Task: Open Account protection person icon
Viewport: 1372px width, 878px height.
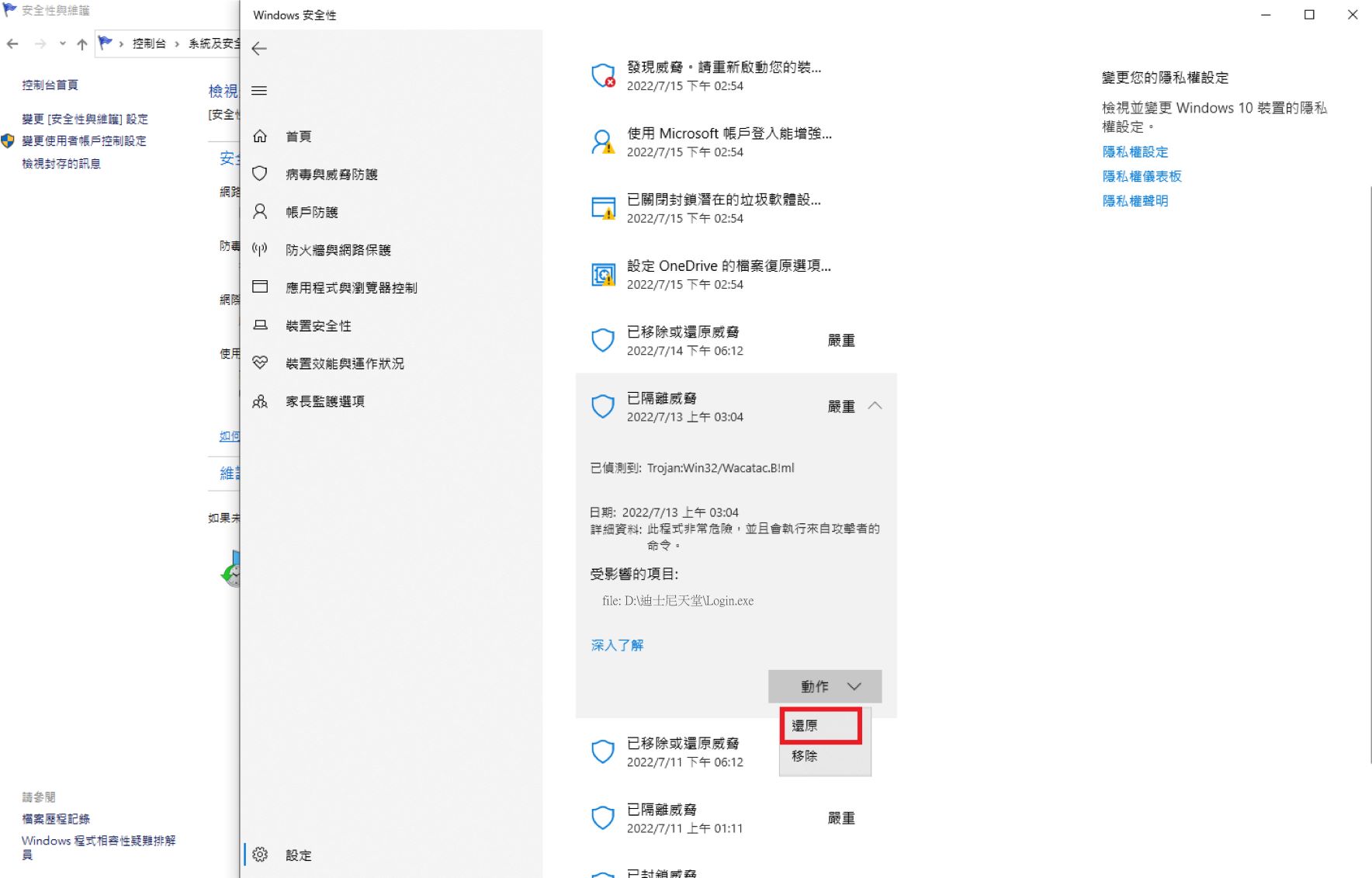Action: pos(260,212)
